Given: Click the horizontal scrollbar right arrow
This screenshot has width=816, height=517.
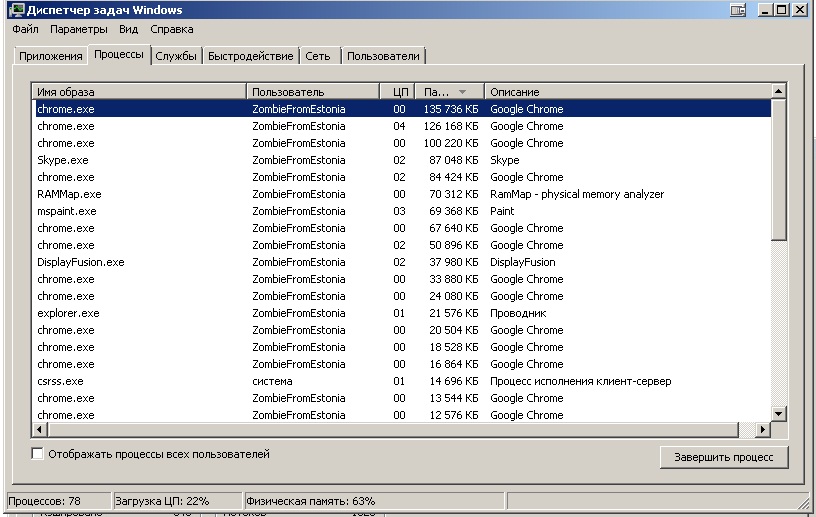Looking at the screenshot, I should 762,430.
